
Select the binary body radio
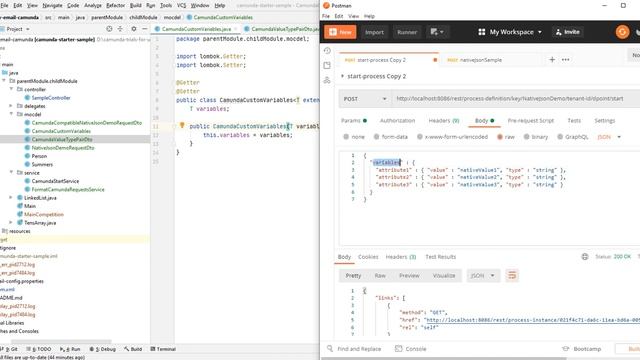527,137
